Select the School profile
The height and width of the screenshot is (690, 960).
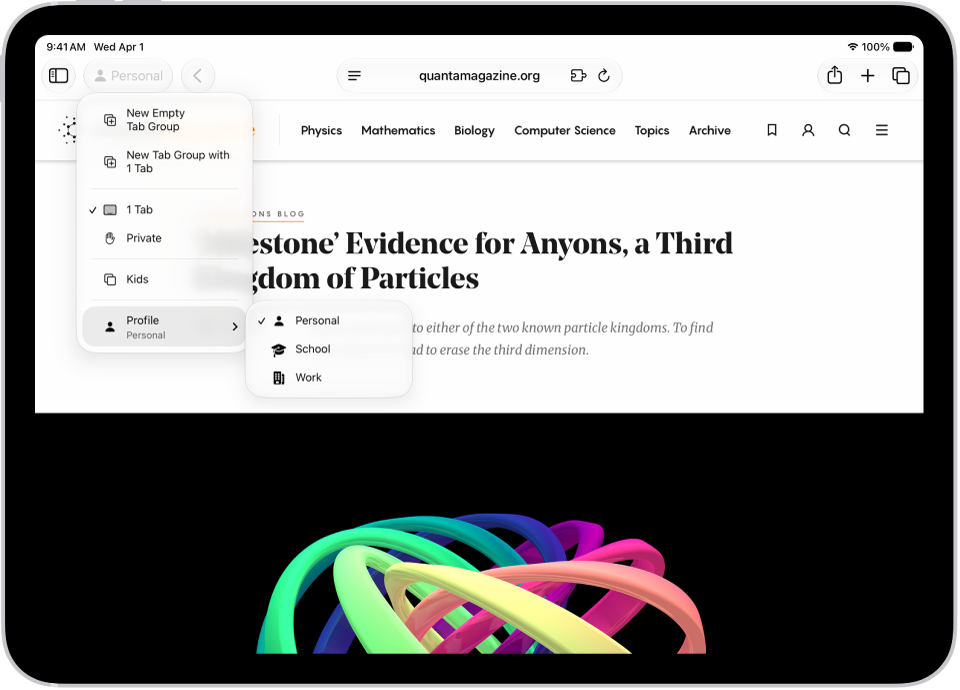329,349
